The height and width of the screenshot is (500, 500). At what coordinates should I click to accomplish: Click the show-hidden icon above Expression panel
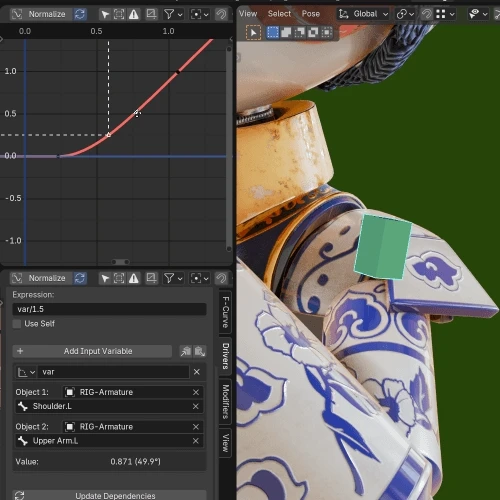pyautogui.click(x=119, y=278)
